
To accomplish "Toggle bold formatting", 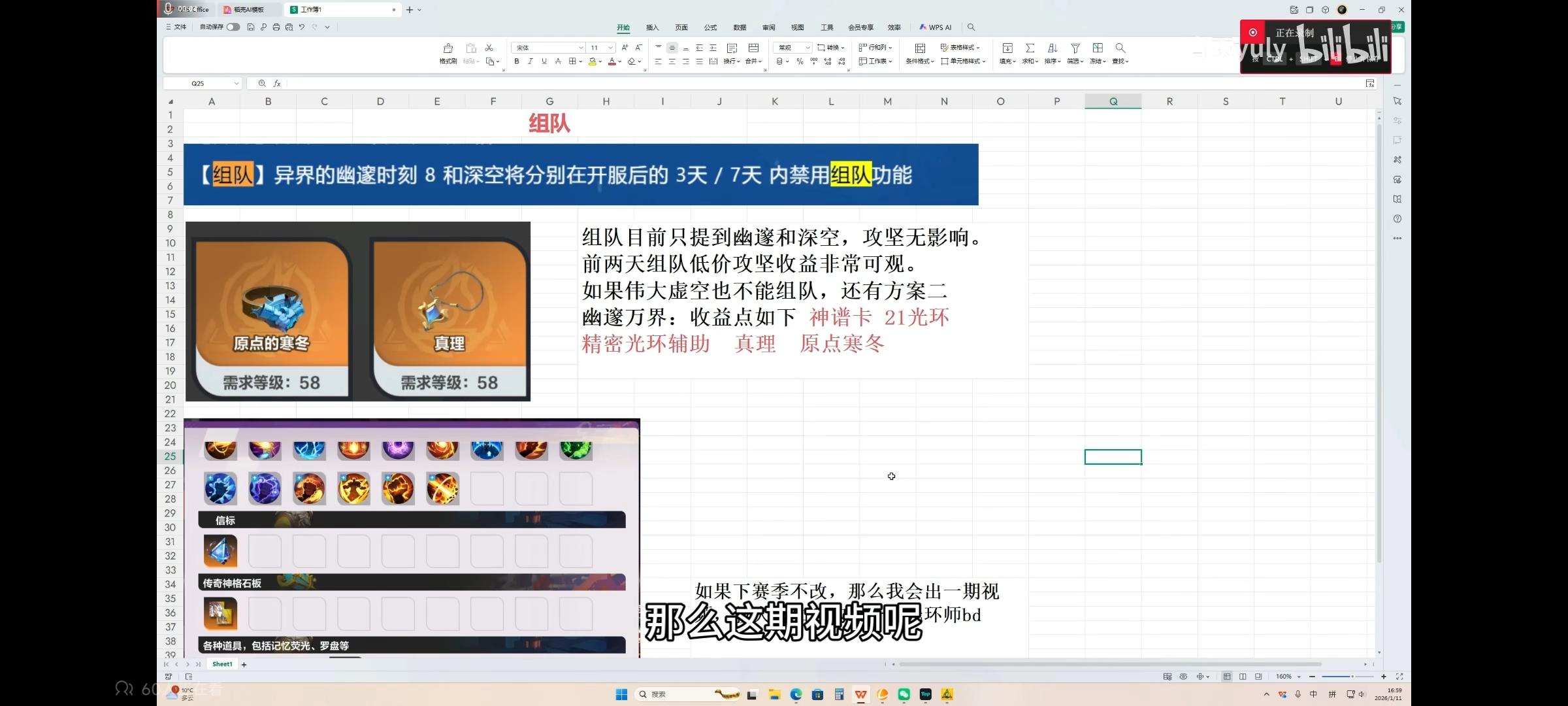I will pyautogui.click(x=517, y=61).
